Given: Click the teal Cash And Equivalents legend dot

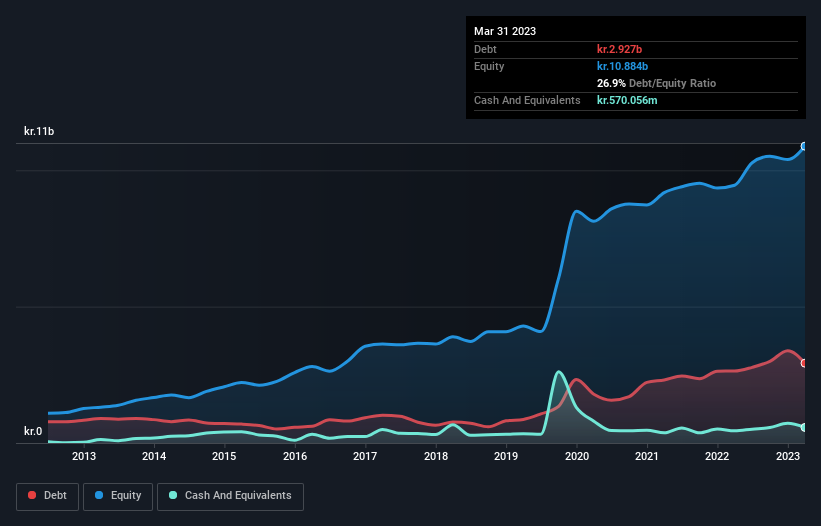Looking at the screenshot, I should pyautogui.click(x=173, y=495).
